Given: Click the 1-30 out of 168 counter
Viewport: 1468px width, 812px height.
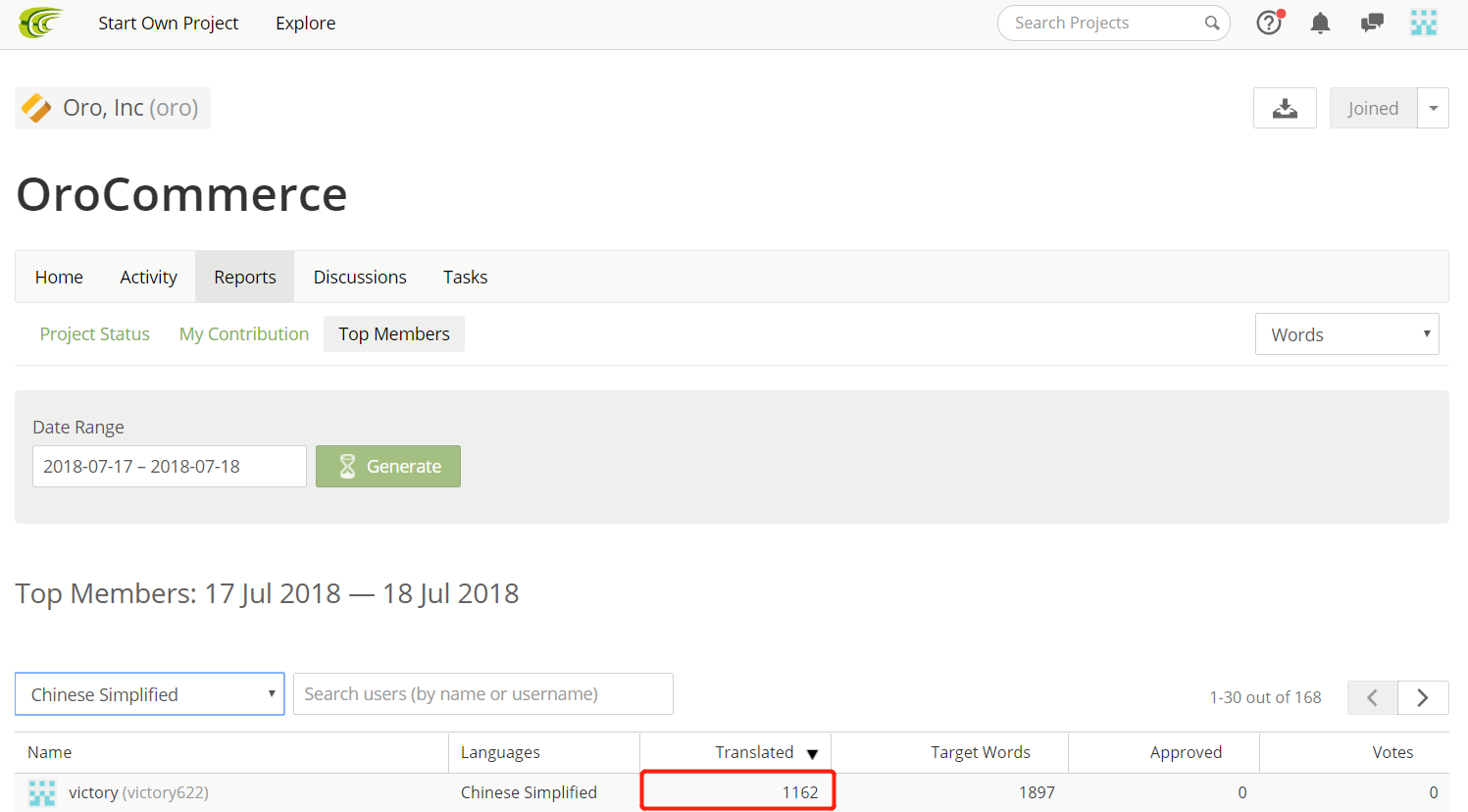Looking at the screenshot, I should point(1265,697).
